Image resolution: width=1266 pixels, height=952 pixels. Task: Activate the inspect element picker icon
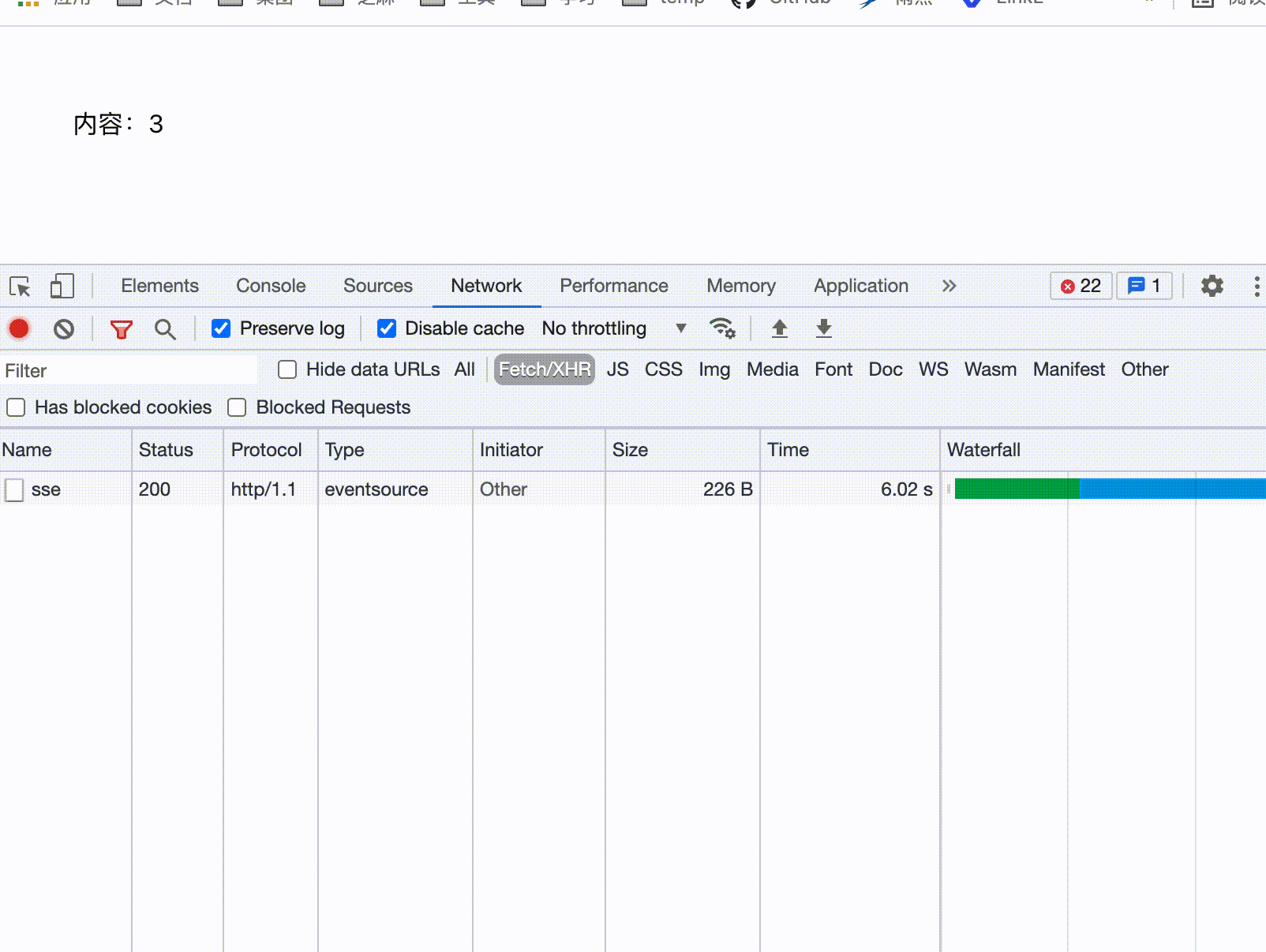pos(20,286)
